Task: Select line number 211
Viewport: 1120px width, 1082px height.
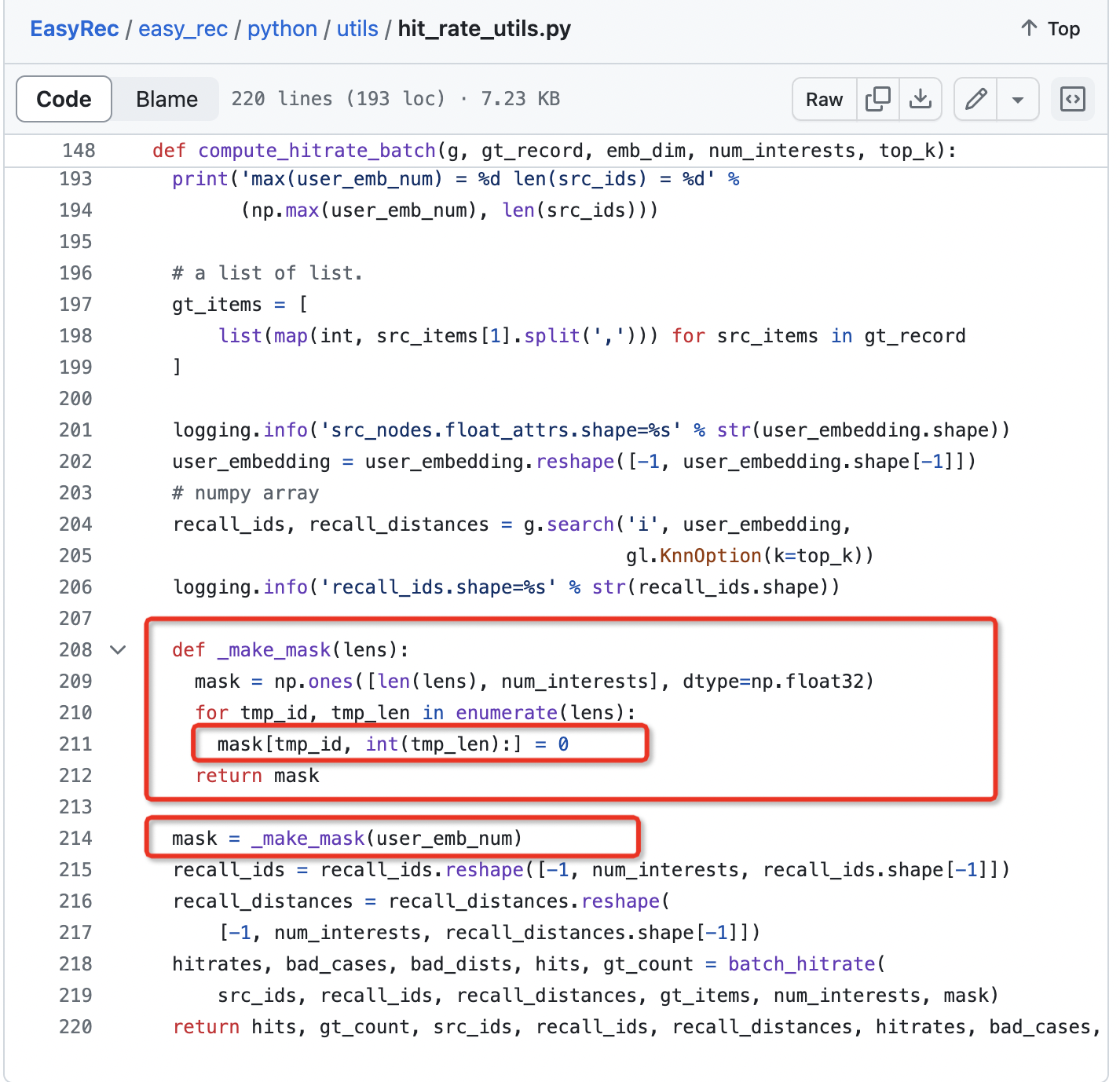Action: point(76,744)
